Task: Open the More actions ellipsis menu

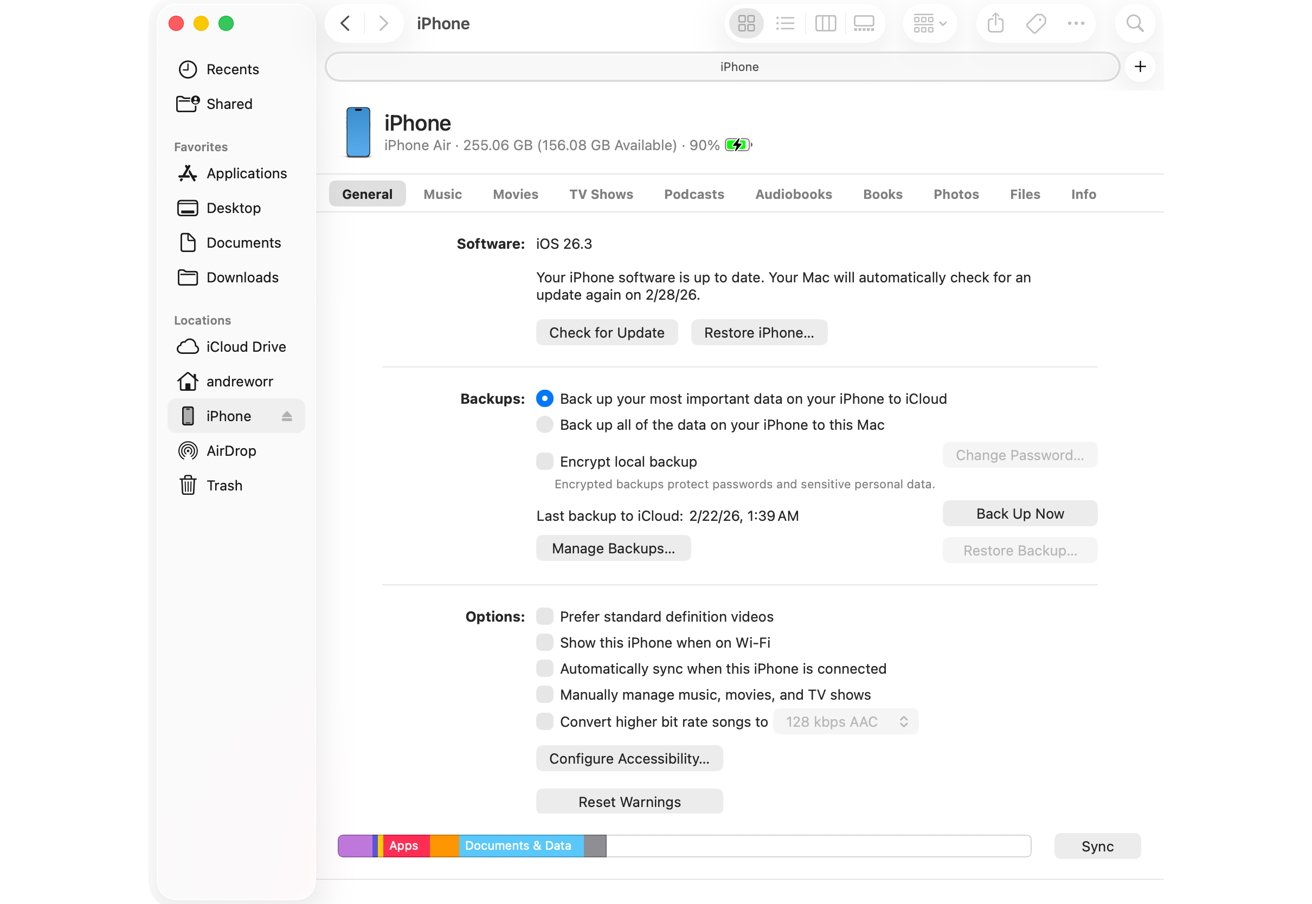Action: 1076,23
